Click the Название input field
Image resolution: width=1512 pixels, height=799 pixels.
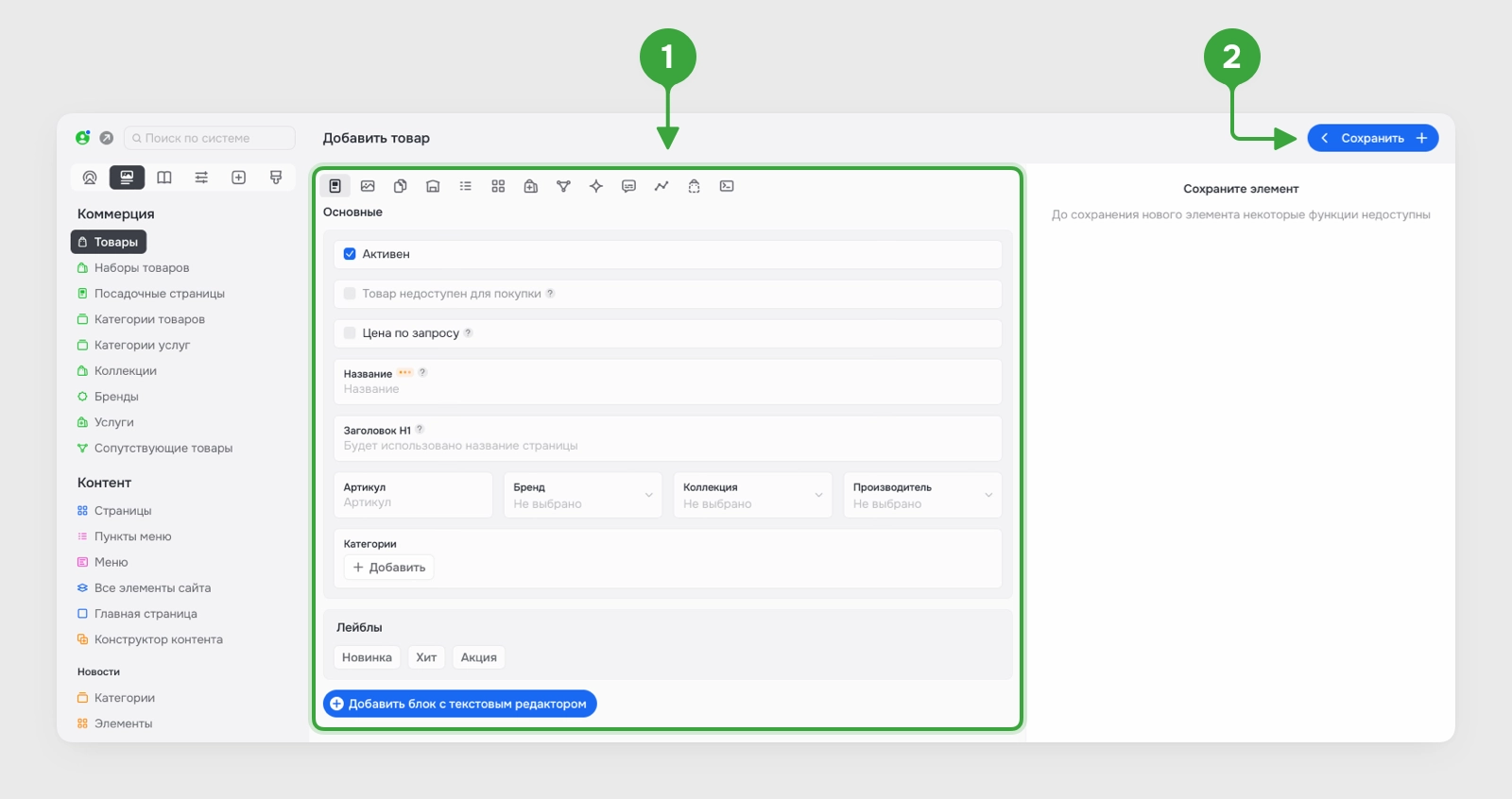(667, 382)
